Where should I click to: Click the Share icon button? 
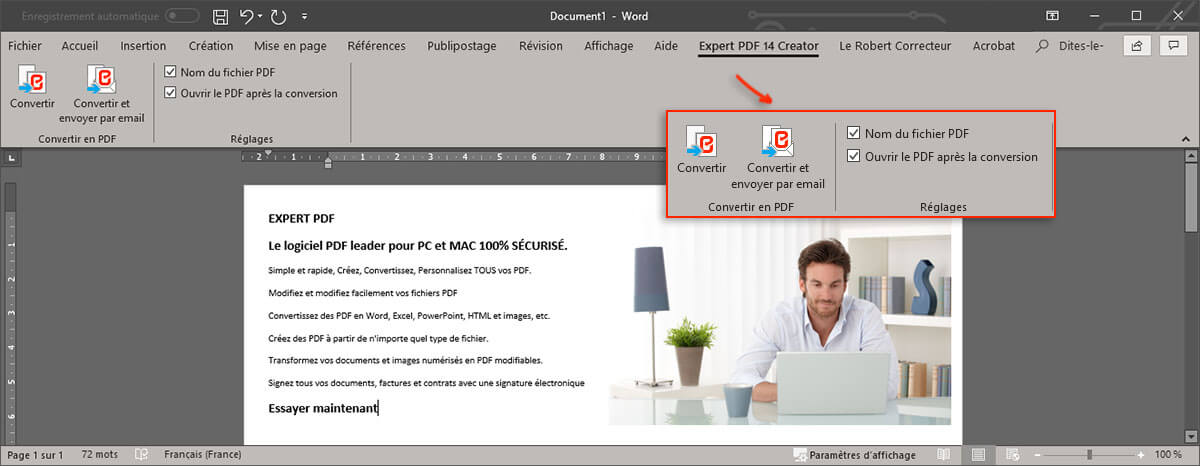[1136, 46]
